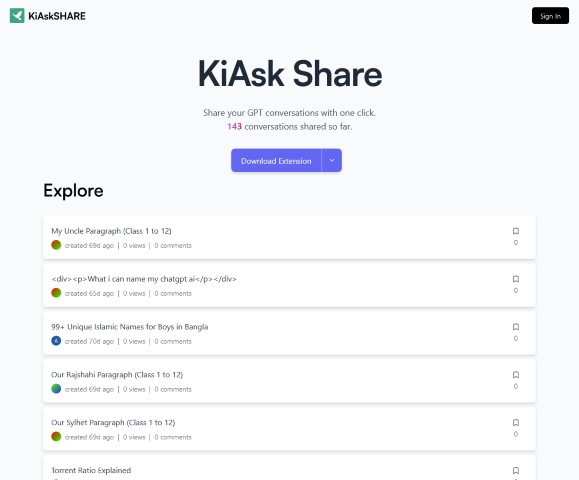Bookmark the Torrent Ratio Explained conversation

point(516,471)
